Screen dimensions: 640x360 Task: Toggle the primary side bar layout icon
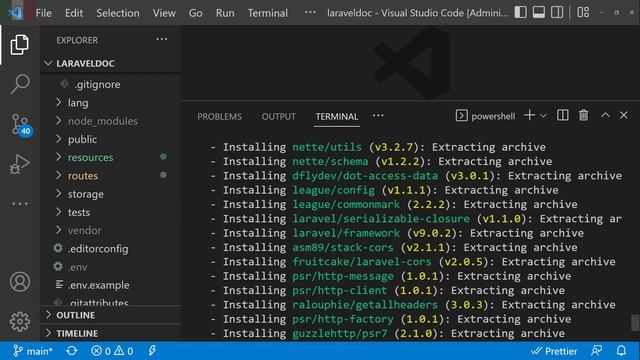point(520,12)
